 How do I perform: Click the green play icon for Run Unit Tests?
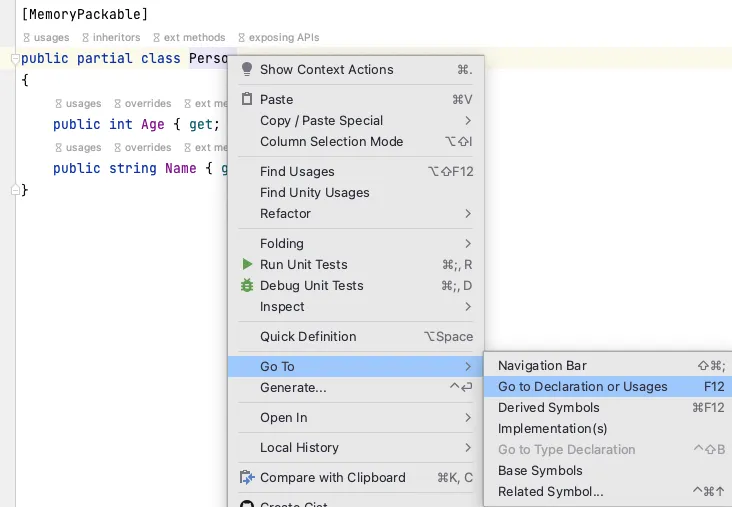[x=247, y=265]
